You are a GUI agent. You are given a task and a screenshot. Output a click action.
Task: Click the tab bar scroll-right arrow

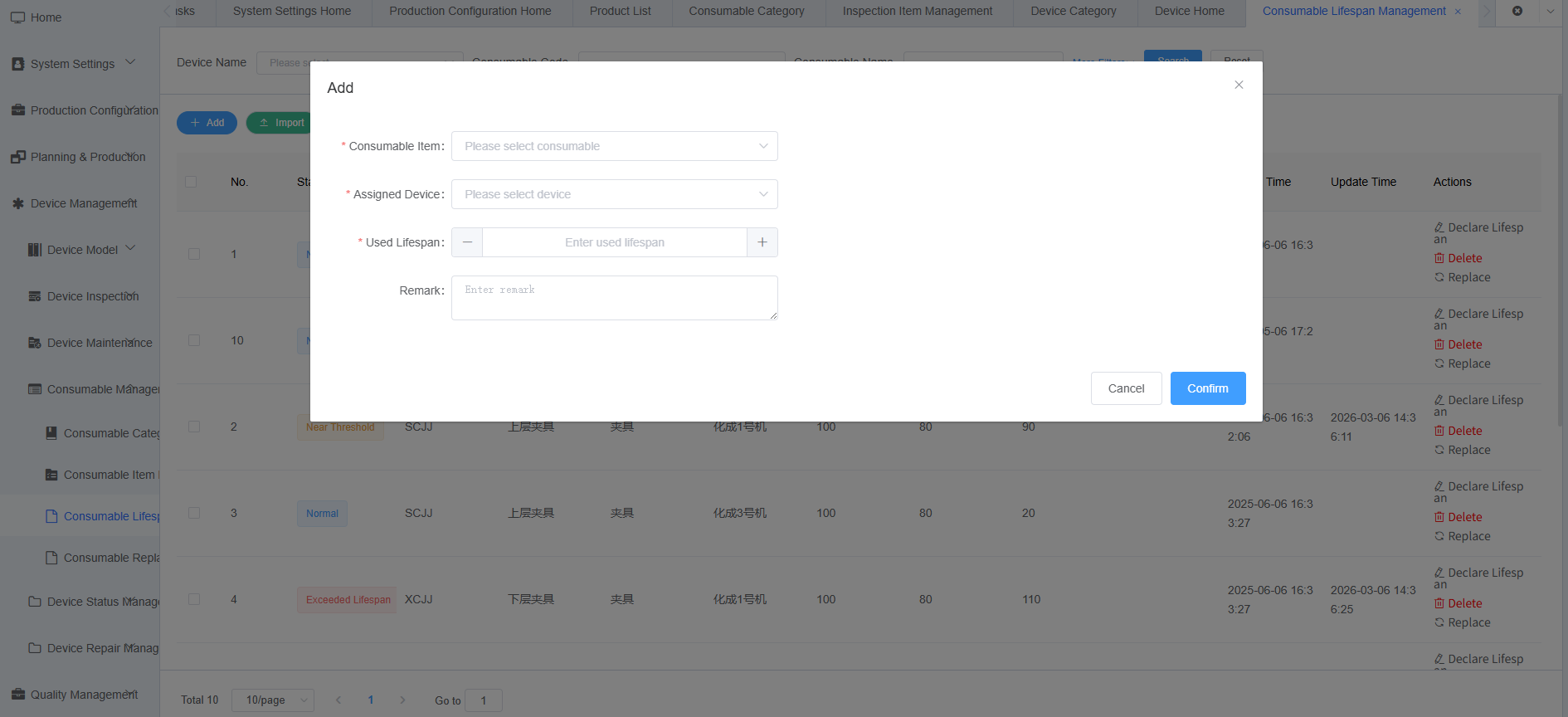click(x=1487, y=12)
